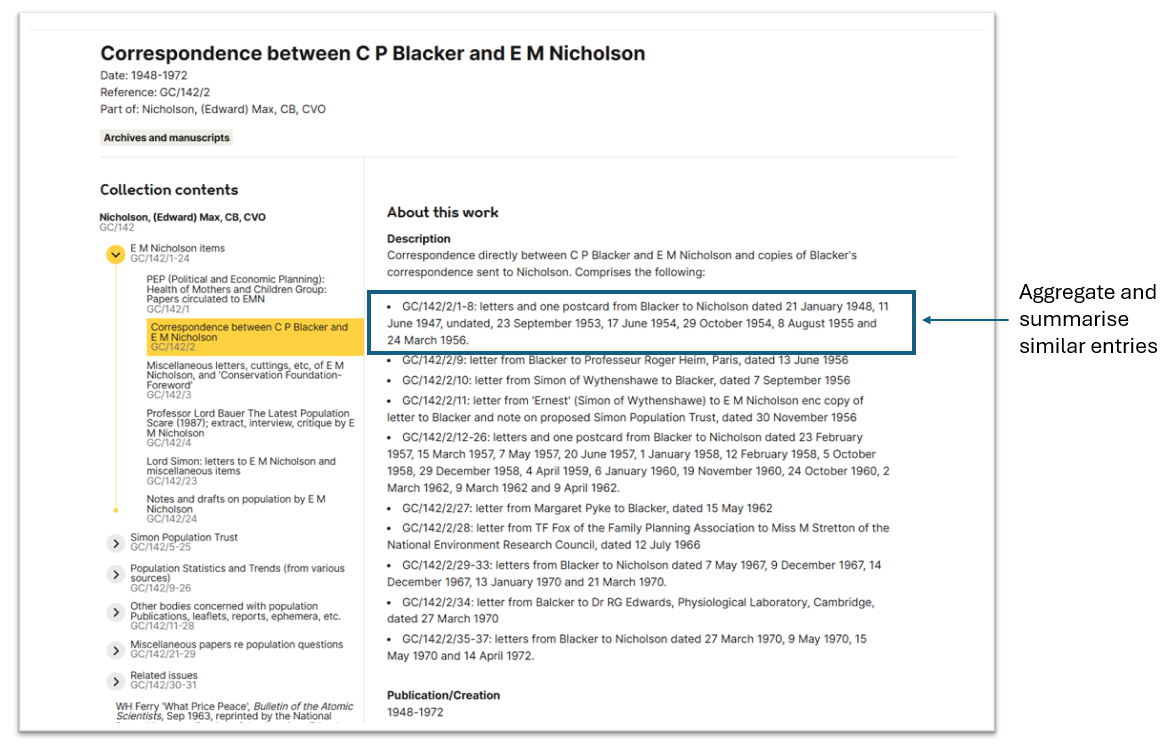Open Professor Lord Bauer Latest Population Scare

pos(248,423)
